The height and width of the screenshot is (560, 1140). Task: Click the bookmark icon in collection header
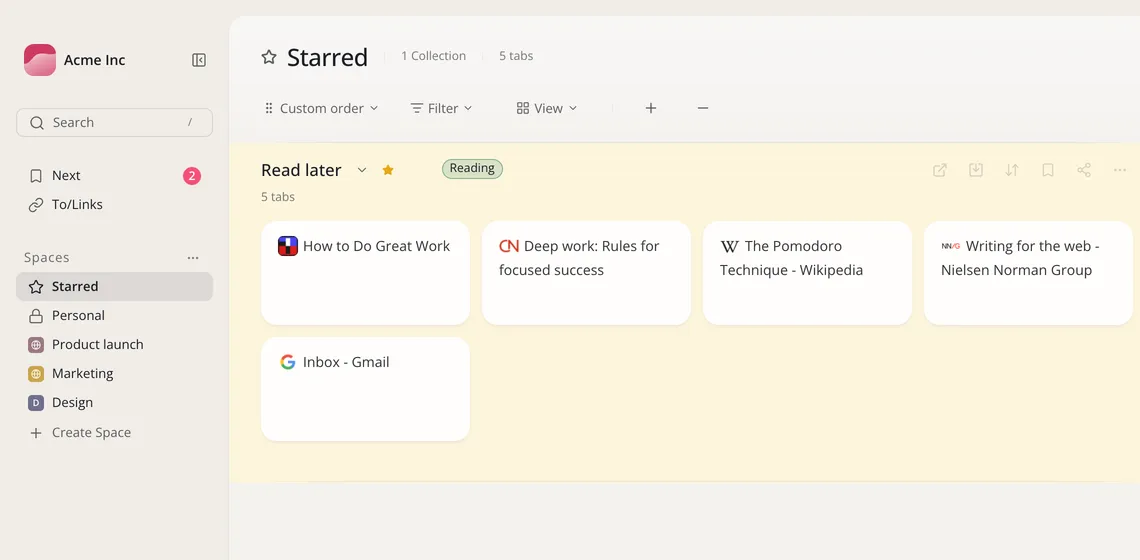click(x=1048, y=170)
